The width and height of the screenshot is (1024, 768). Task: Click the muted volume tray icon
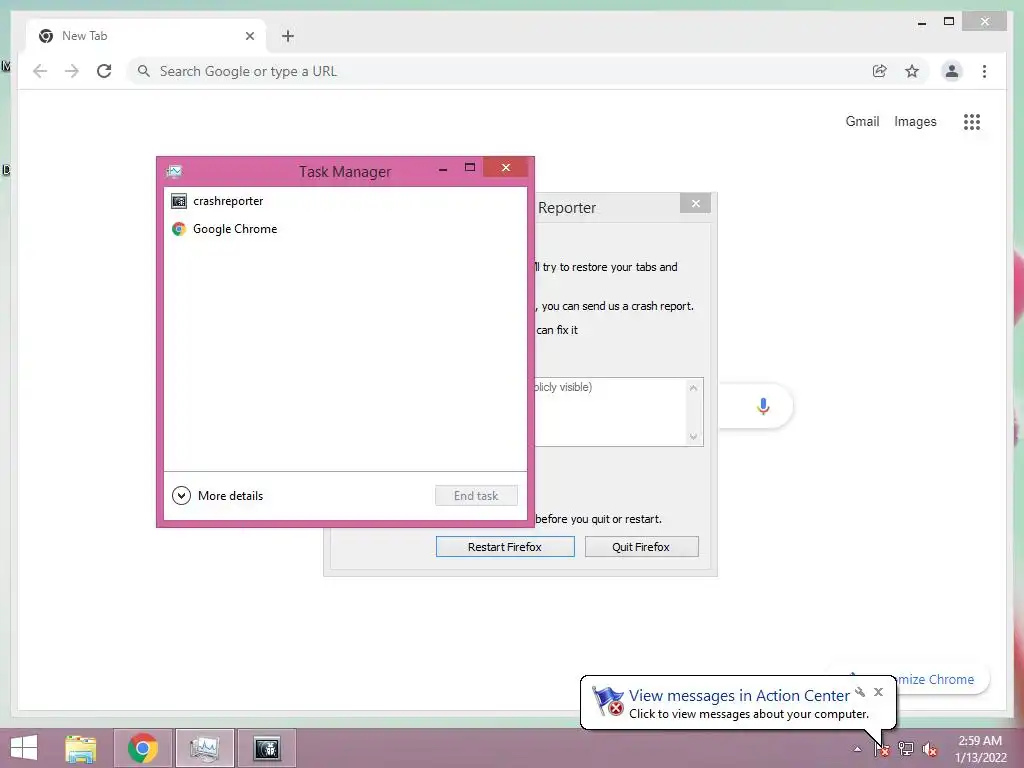click(x=929, y=749)
